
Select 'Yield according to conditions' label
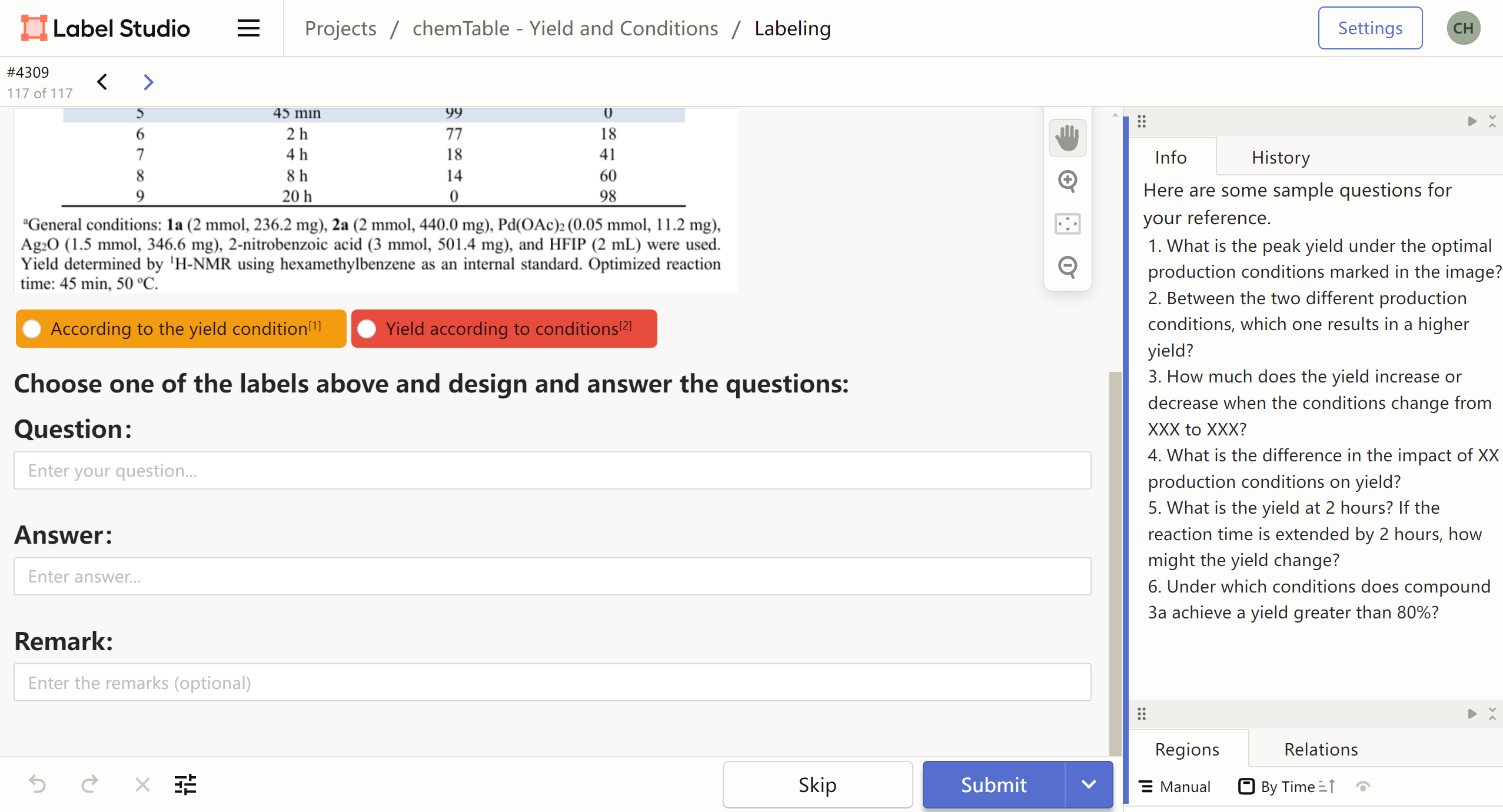(x=504, y=329)
